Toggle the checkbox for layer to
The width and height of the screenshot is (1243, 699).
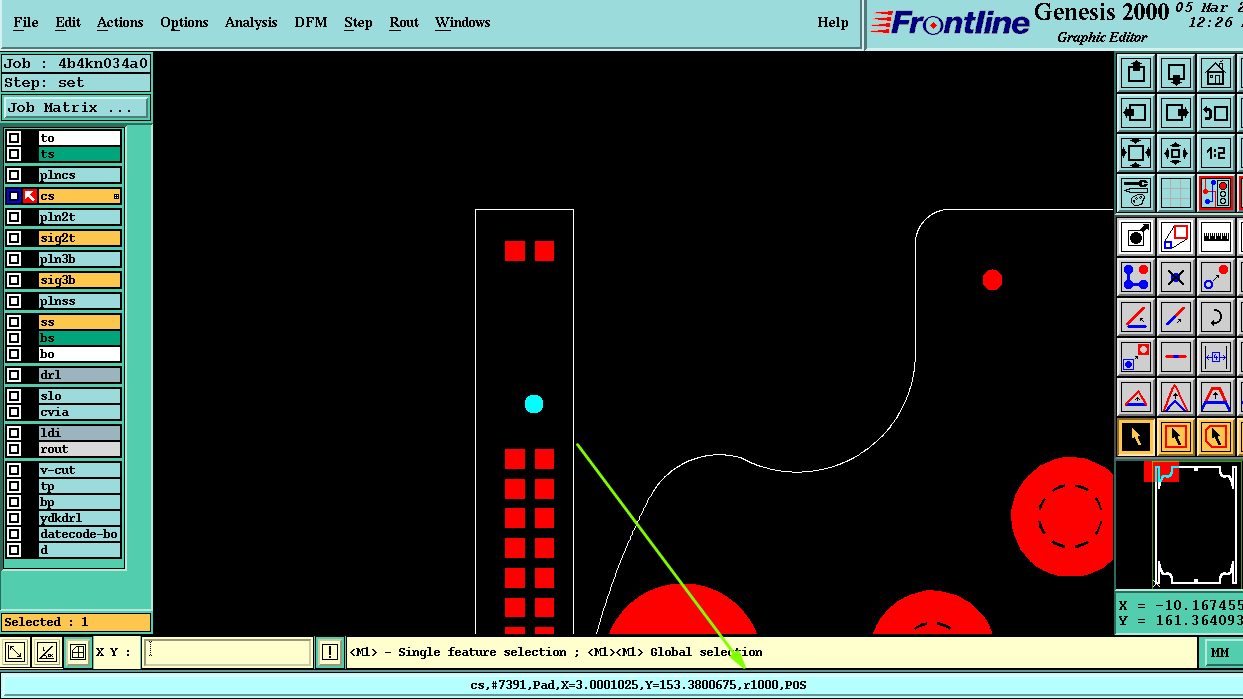(x=14, y=138)
